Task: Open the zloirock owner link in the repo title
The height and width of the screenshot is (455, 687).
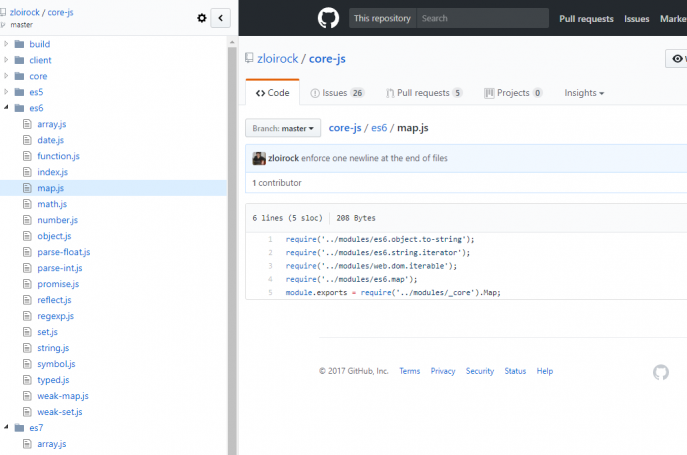Action: pos(278,59)
